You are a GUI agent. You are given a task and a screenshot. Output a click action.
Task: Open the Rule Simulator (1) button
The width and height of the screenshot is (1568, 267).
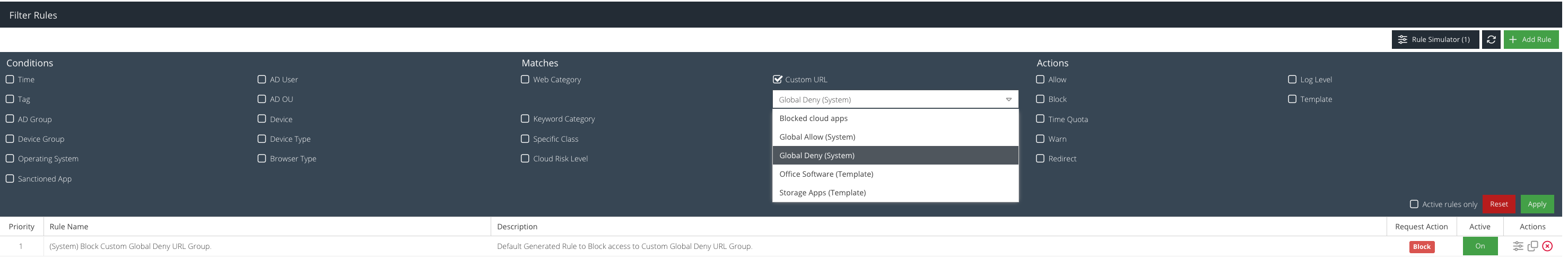click(1435, 40)
